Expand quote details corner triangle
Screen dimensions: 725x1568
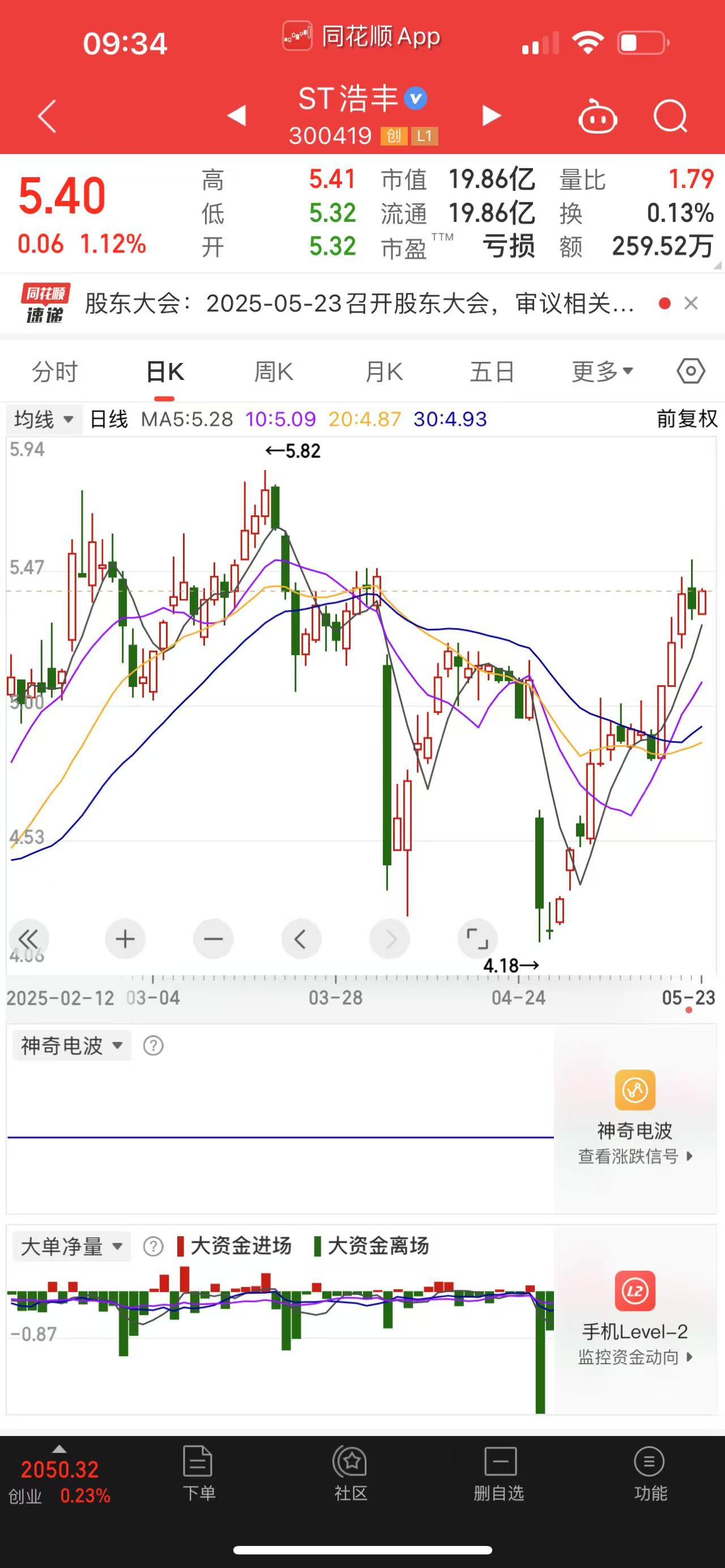[717, 265]
